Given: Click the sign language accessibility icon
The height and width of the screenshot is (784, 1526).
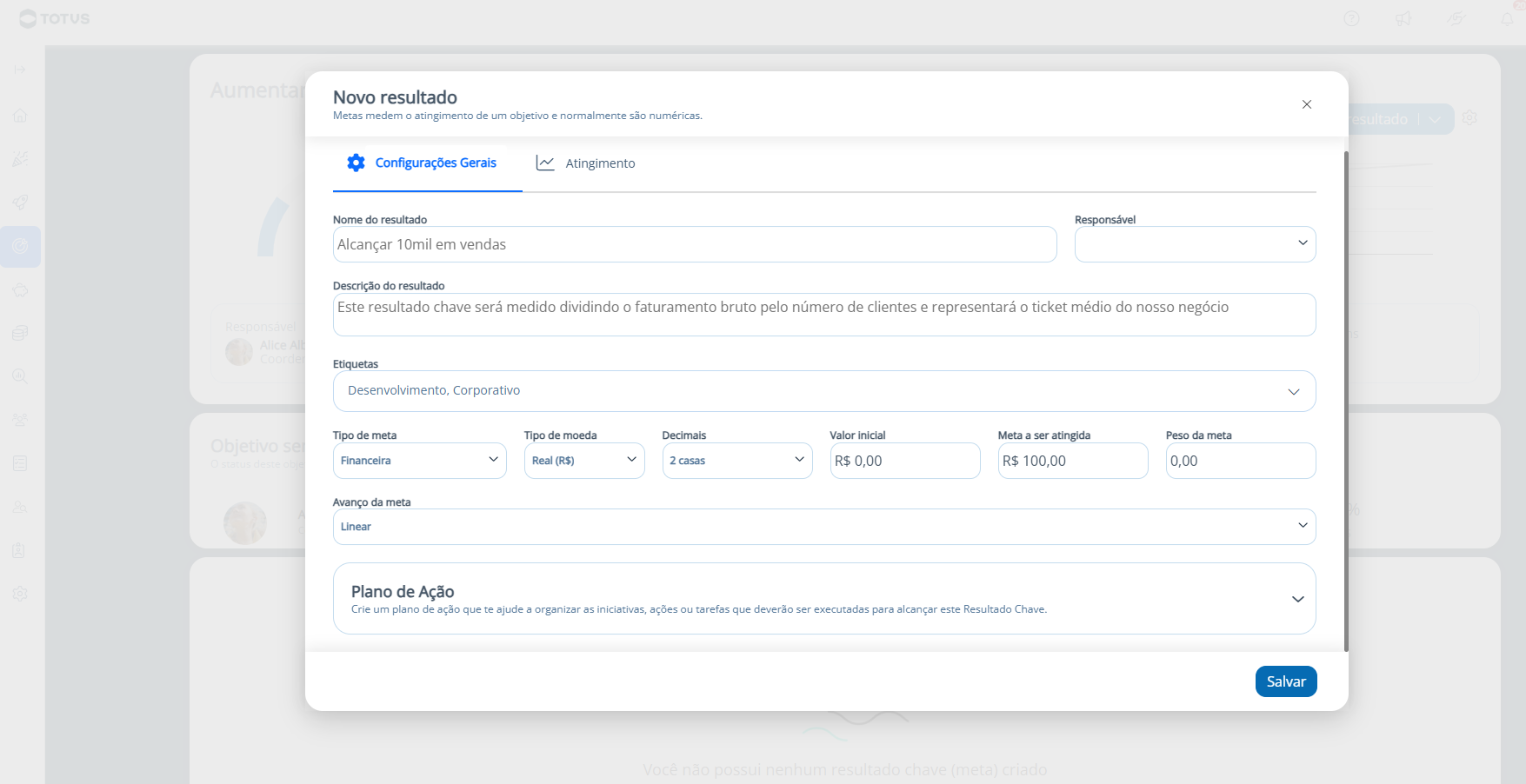Looking at the screenshot, I should (x=1456, y=18).
